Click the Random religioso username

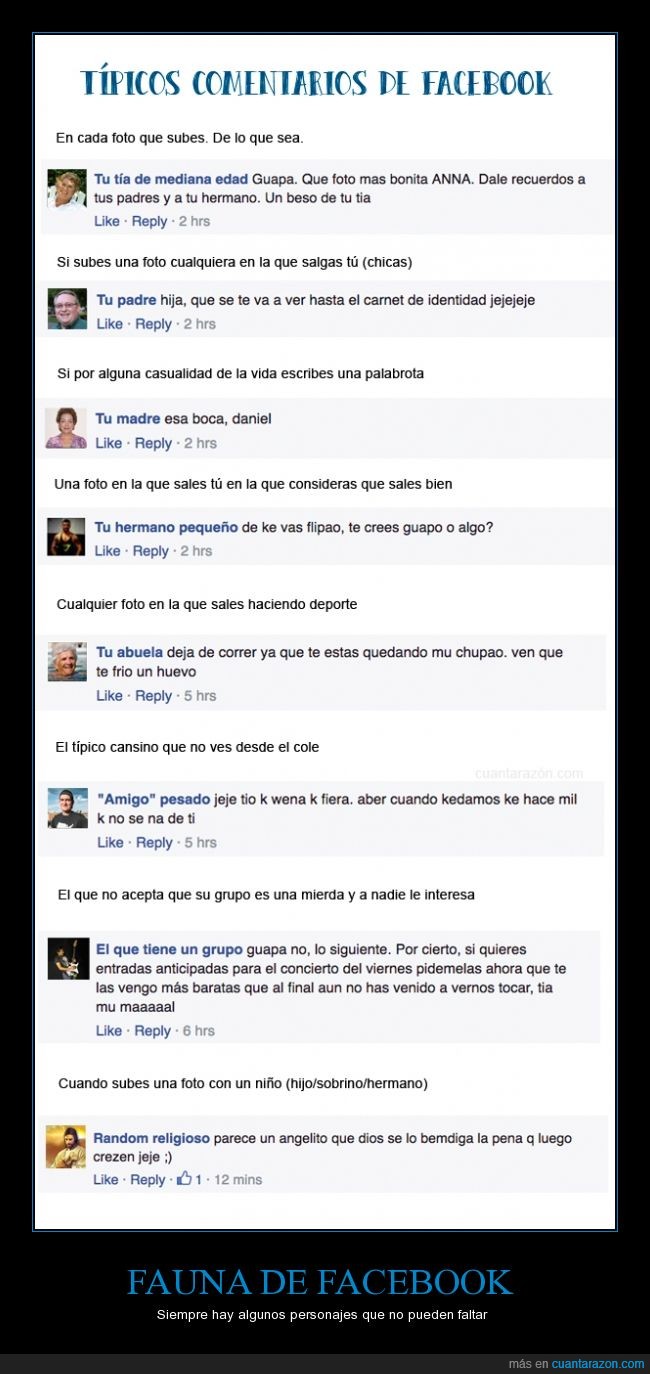pos(151,1138)
